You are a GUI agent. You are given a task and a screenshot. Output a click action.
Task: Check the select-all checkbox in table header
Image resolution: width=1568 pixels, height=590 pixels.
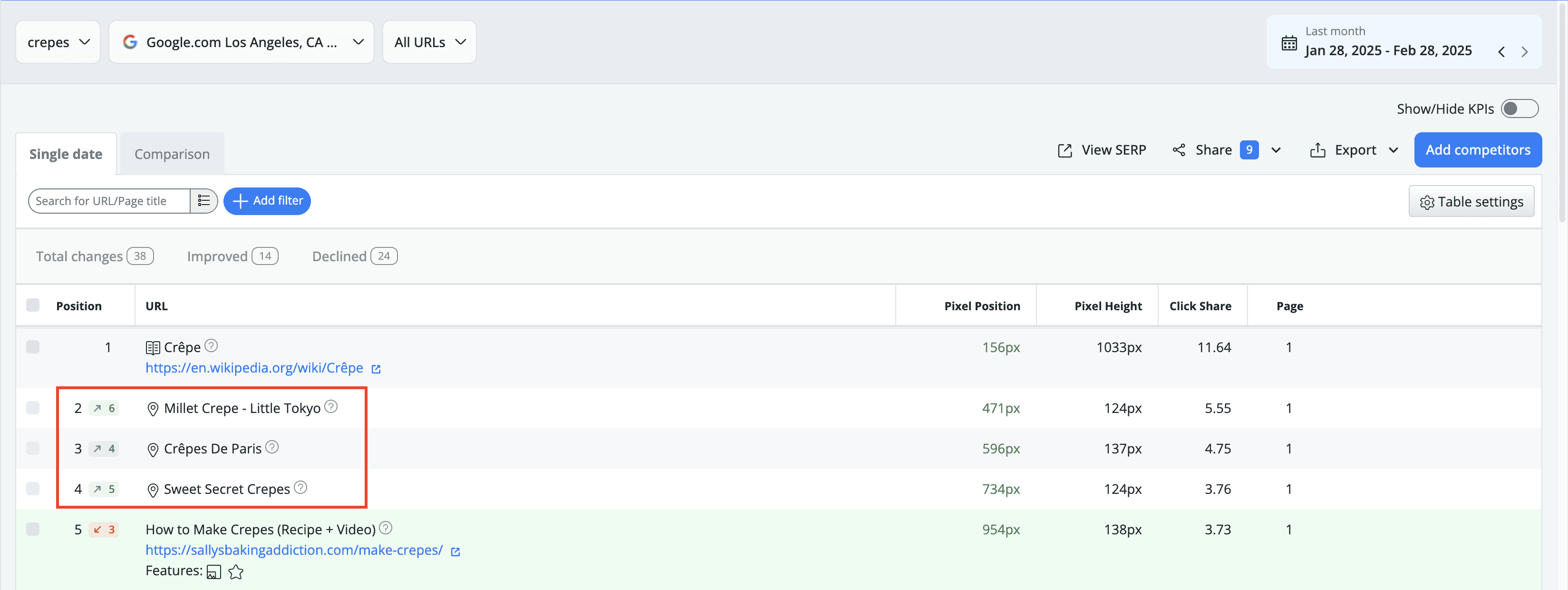(33, 305)
